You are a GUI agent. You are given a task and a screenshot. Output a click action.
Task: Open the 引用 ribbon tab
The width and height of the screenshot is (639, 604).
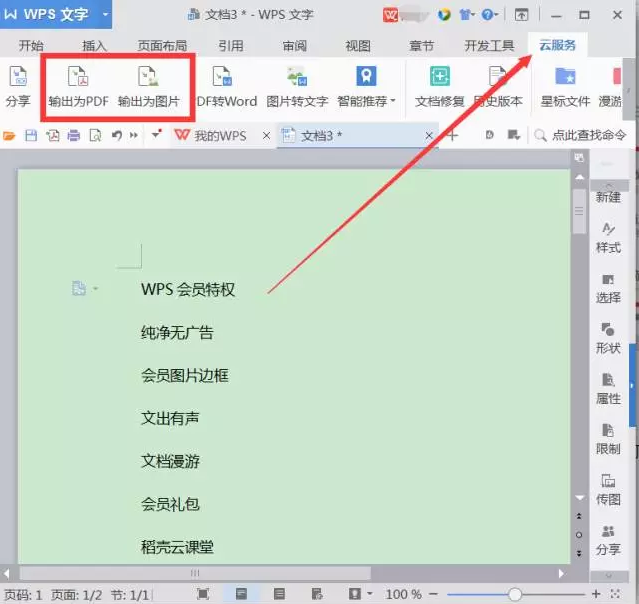tap(231, 45)
